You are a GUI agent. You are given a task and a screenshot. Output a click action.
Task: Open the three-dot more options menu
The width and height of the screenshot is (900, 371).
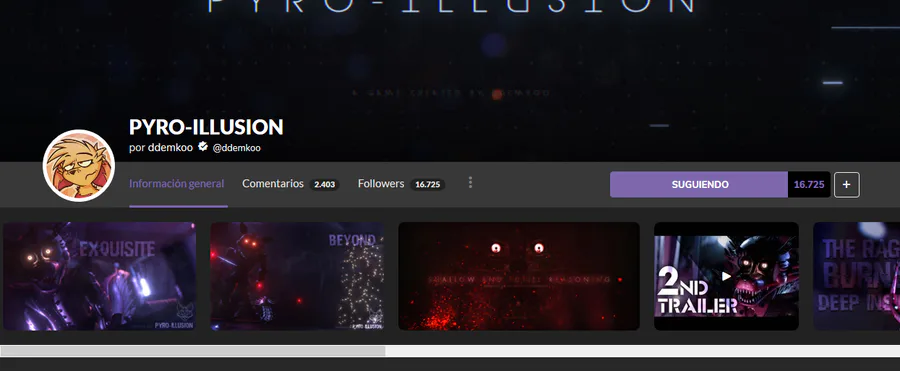click(470, 183)
